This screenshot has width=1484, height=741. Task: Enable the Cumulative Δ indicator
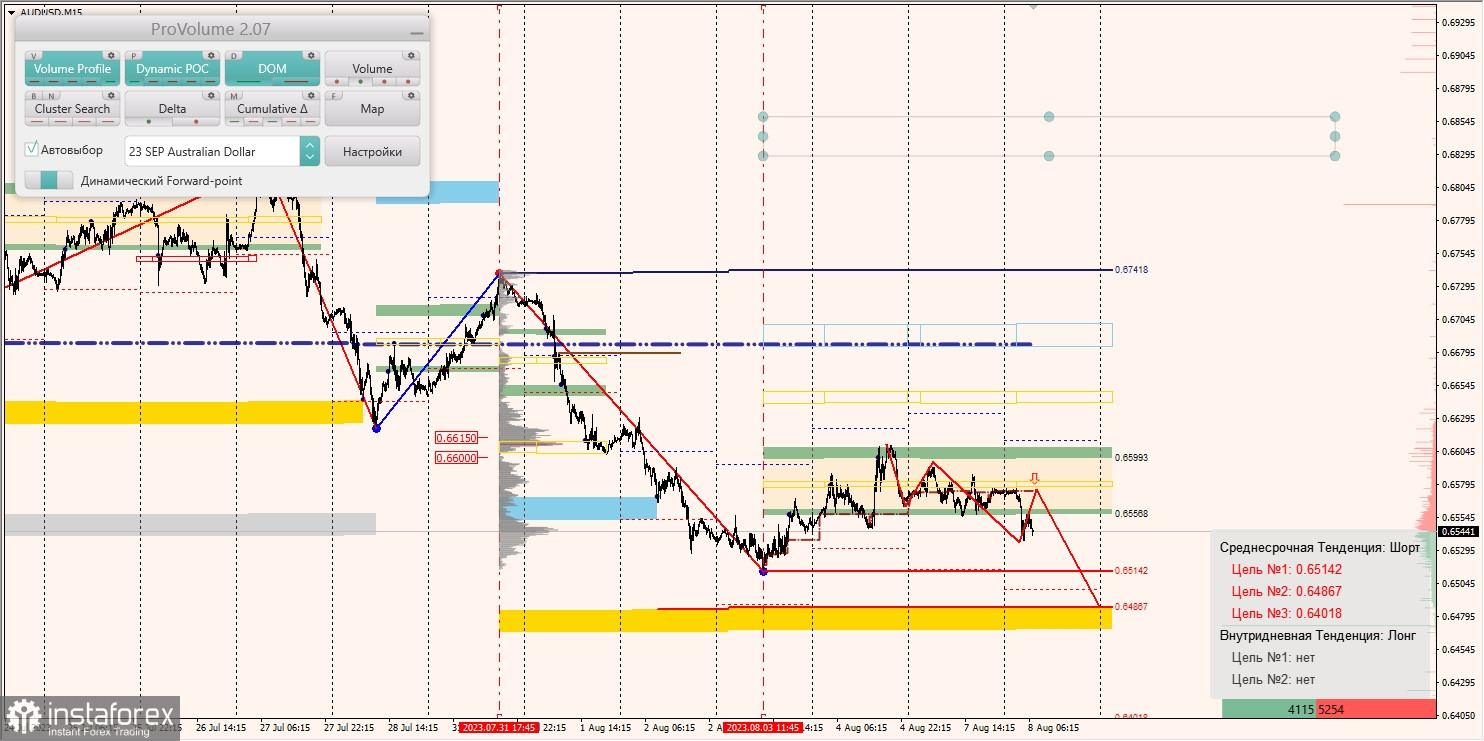click(272, 108)
